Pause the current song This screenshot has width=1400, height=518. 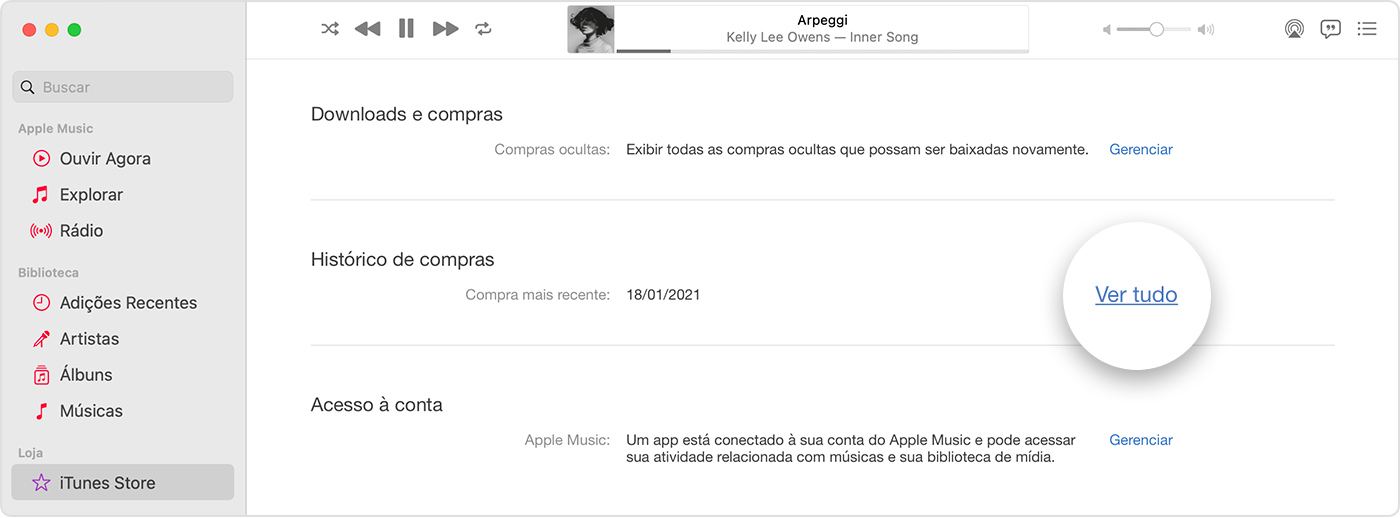[406, 29]
